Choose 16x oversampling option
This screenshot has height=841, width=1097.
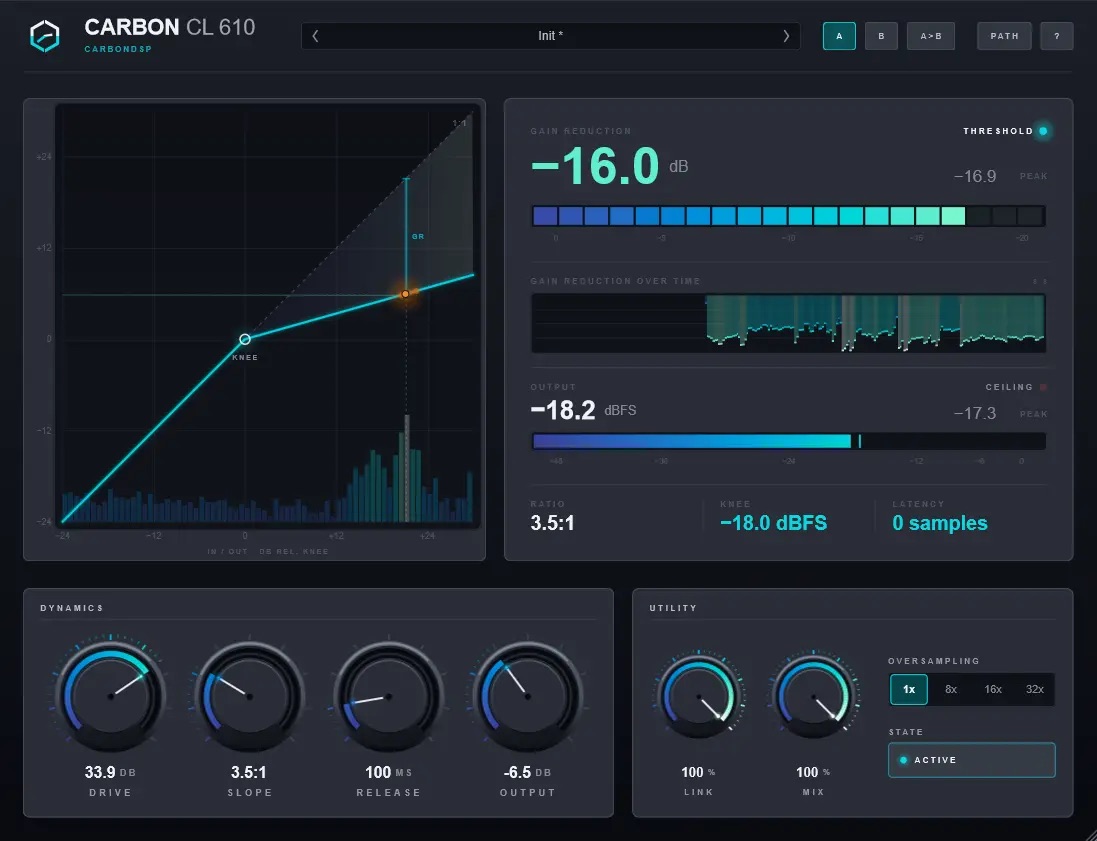tap(993, 689)
